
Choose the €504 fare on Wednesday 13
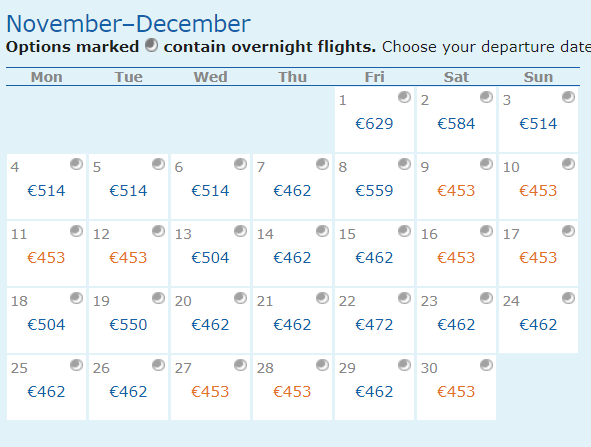(210, 258)
